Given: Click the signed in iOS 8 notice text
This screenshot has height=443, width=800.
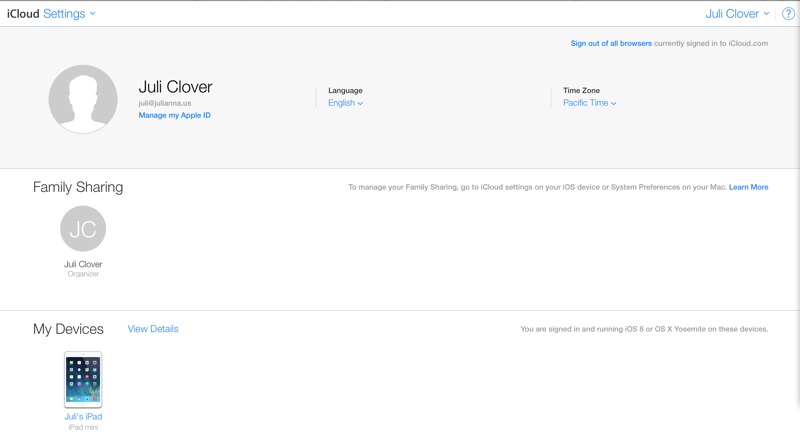Looking at the screenshot, I should (x=644, y=329).
